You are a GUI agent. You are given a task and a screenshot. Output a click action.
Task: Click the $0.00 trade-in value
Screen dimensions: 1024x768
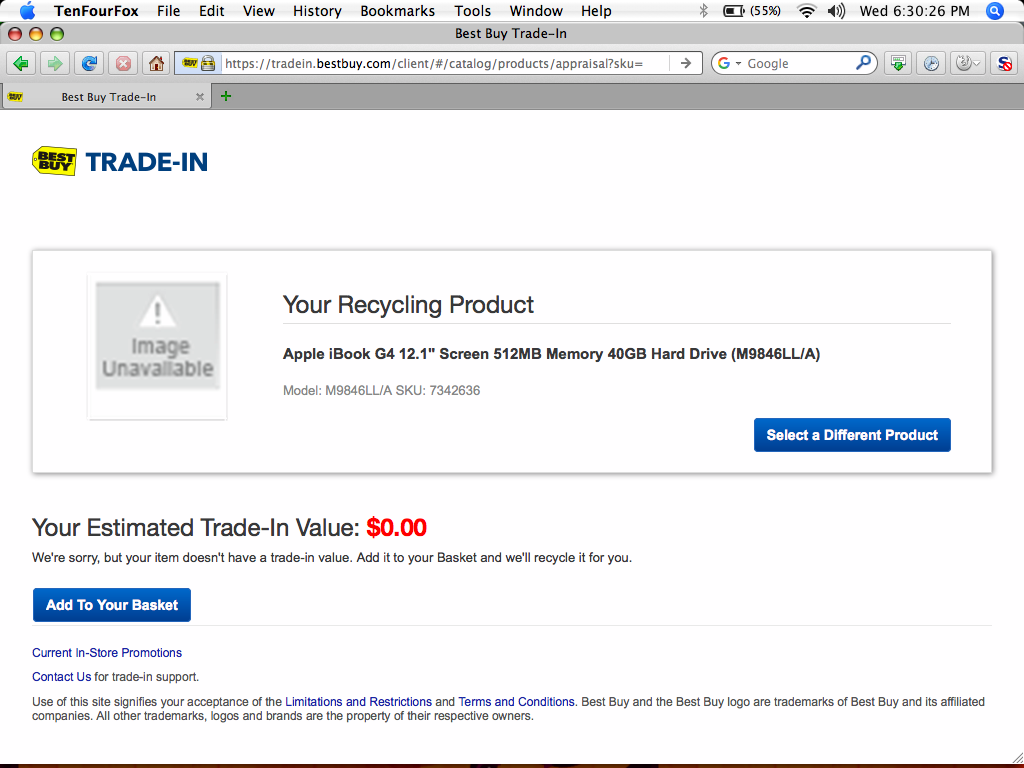click(396, 528)
